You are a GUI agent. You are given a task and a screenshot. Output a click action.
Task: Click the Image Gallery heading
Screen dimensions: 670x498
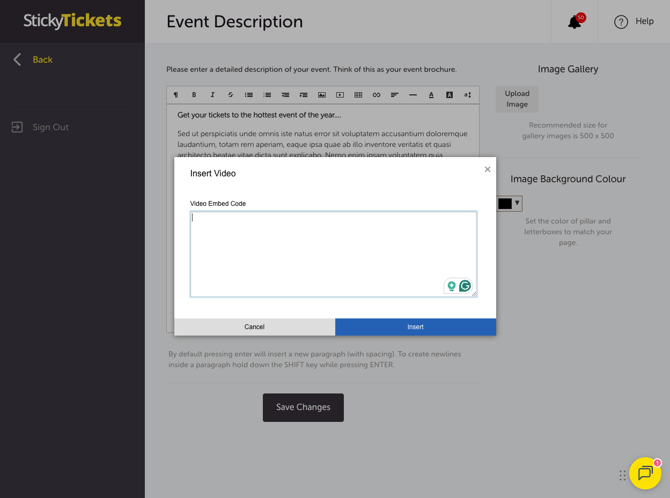click(567, 69)
